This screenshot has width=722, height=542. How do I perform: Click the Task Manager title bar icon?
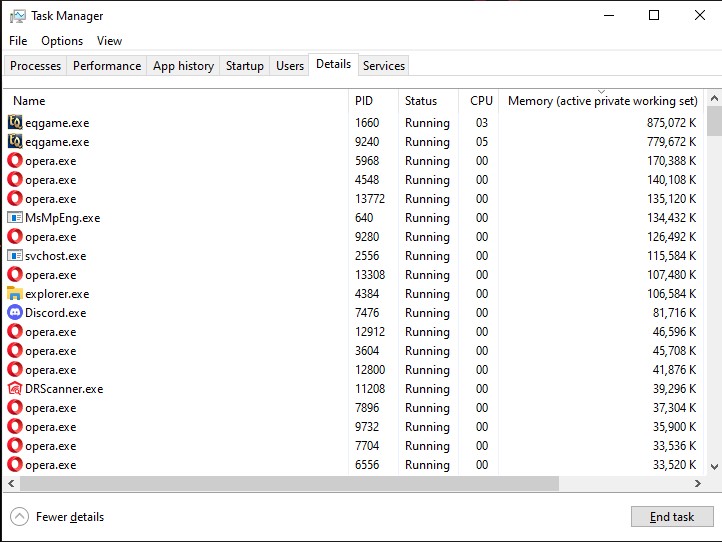pos(17,16)
